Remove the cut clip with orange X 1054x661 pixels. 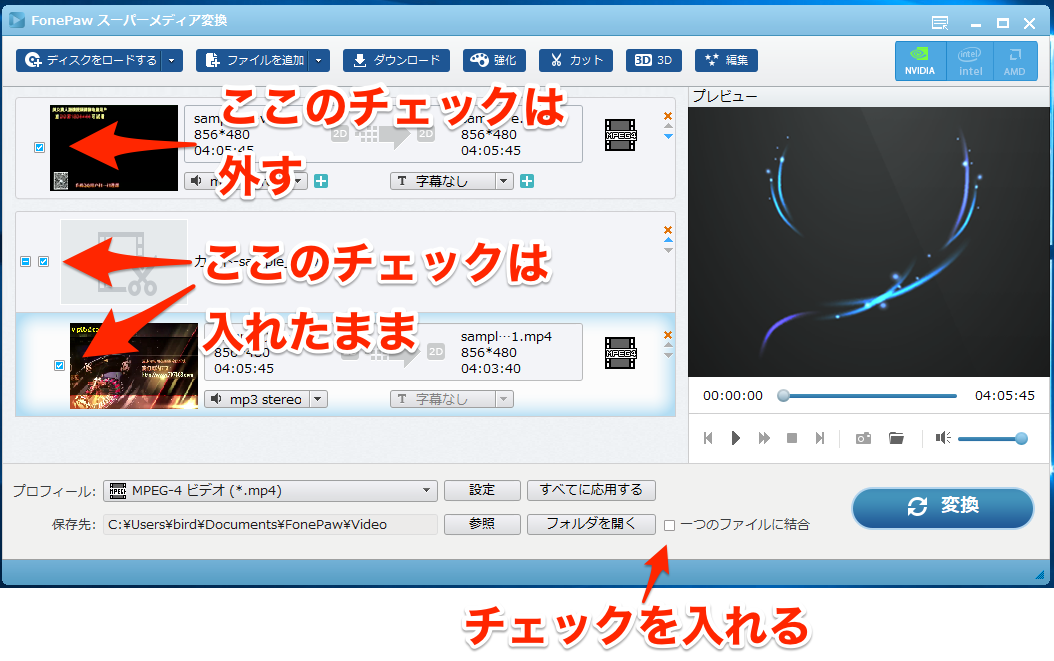coord(667,335)
